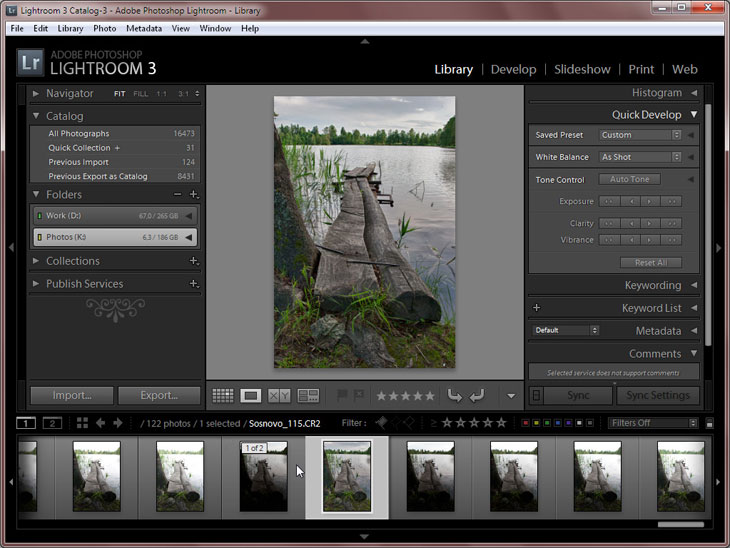Viewport: 730px width, 548px height.
Task: Toggle the Sync auto-sync switch
Action: 536,395
